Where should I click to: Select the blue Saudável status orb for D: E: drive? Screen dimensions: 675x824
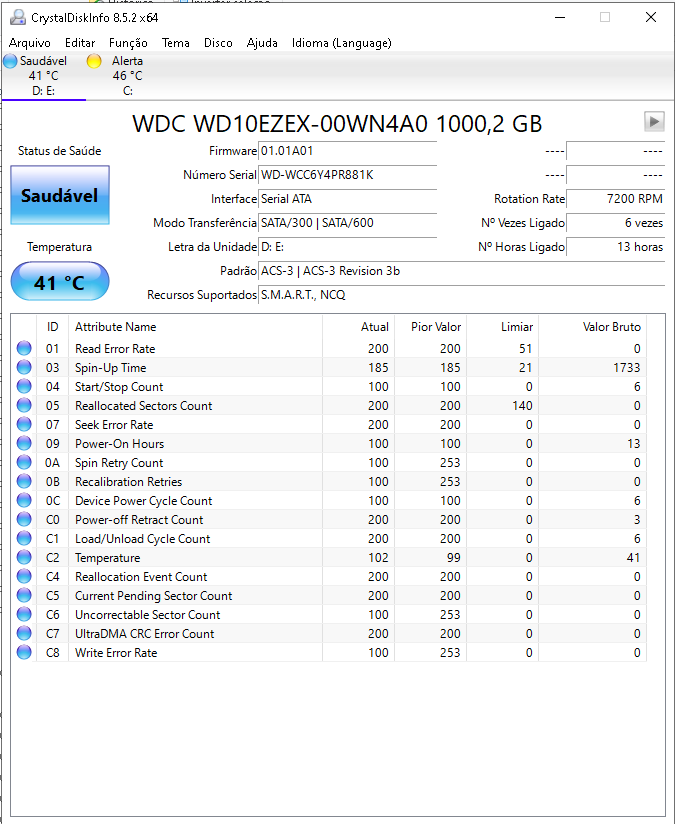(x=10, y=61)
